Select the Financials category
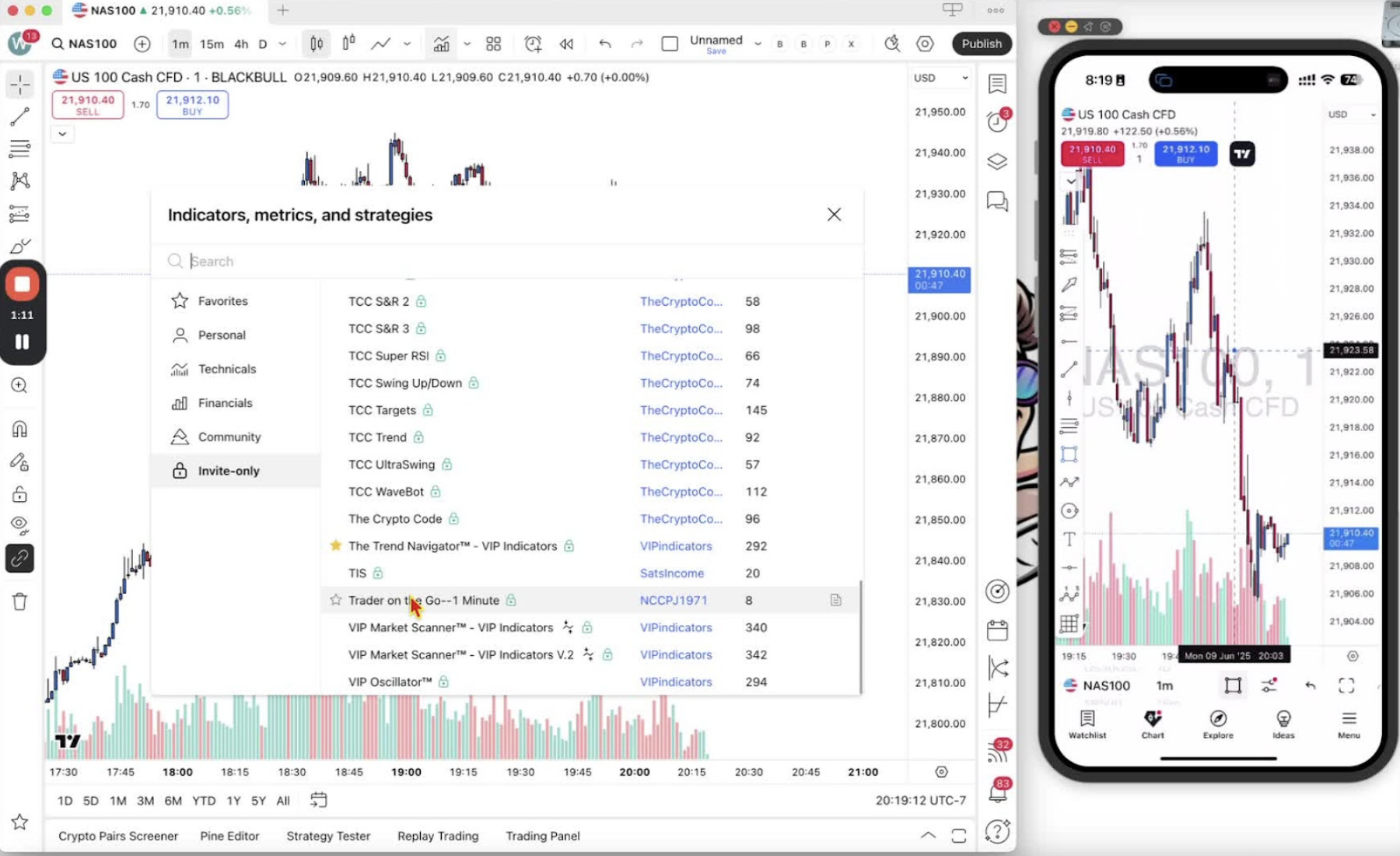The image size is (1400, 856). pyautogui.click(x=236, y=402)
